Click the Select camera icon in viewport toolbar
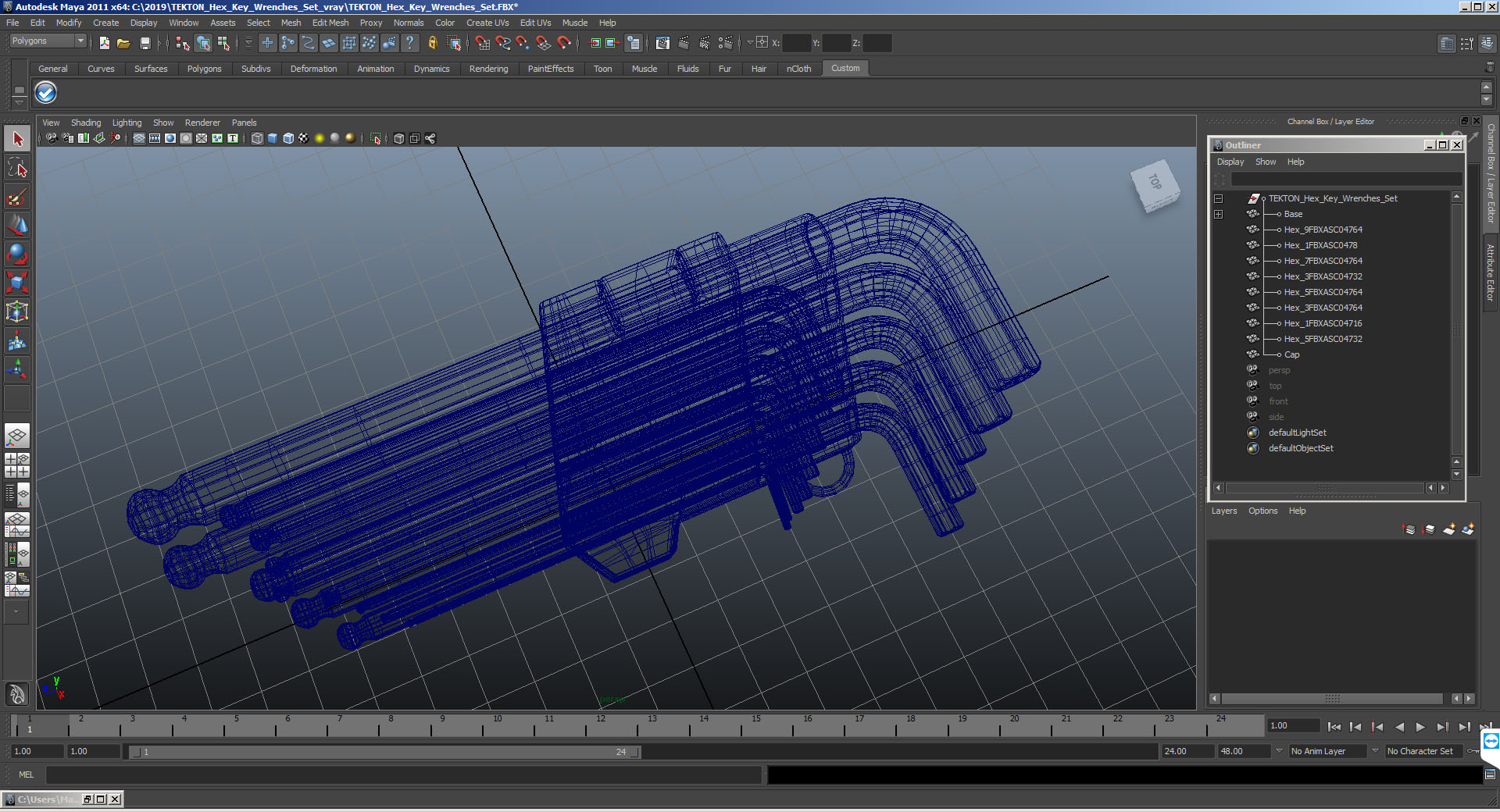The image size is (1500, 812). (52, 138)
